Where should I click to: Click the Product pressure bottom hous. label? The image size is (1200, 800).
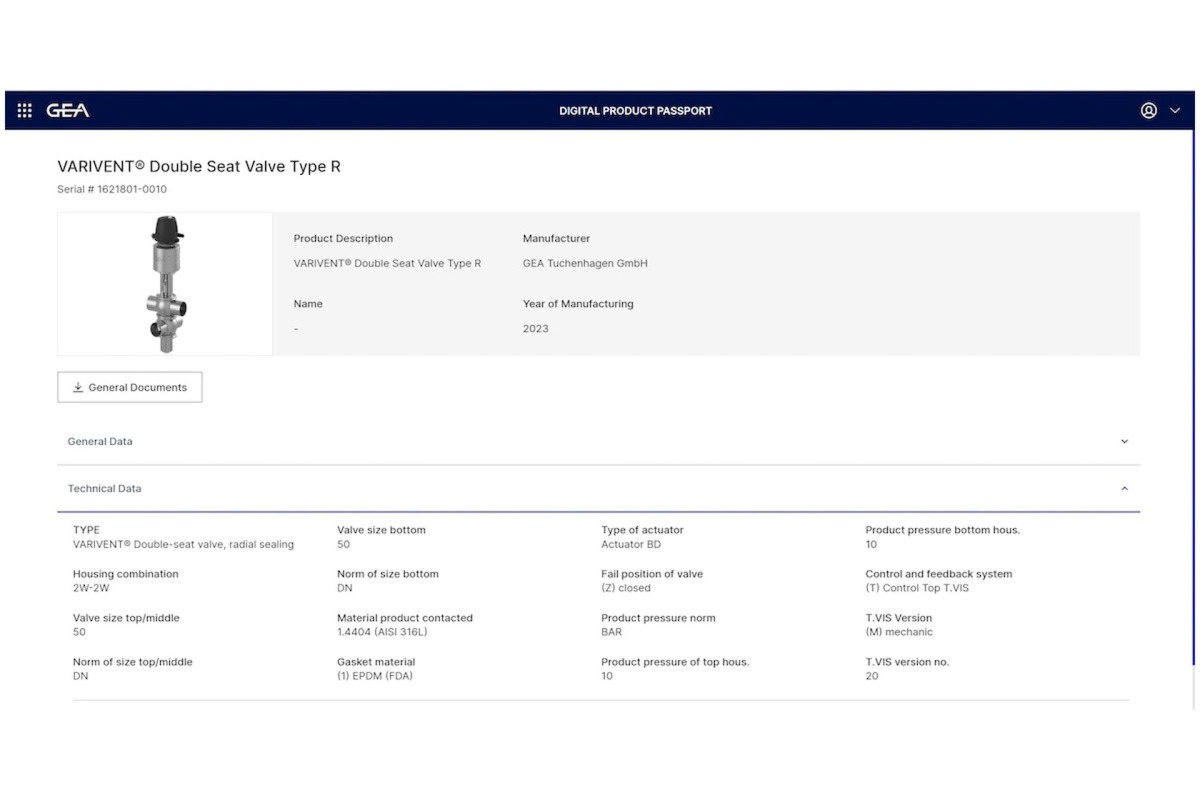(x=943, y=530)
